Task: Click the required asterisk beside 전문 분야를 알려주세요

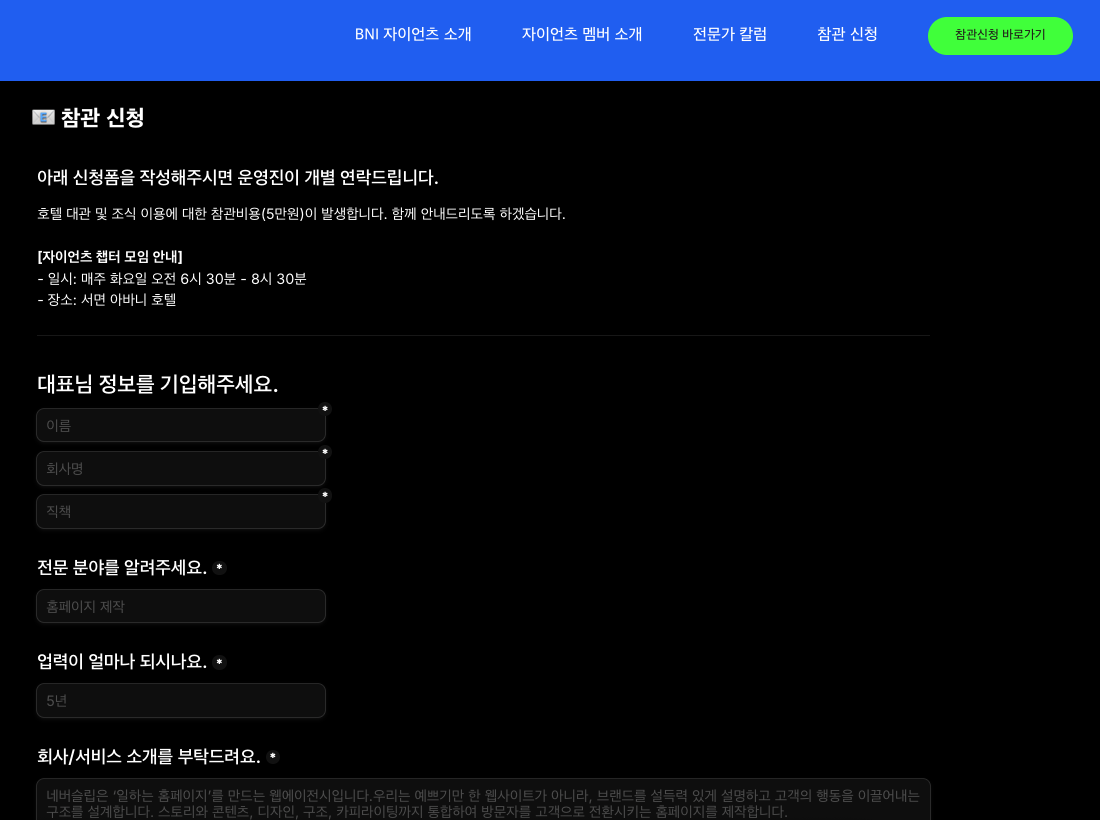Action: pyautogui.click(x=219, y=568)
